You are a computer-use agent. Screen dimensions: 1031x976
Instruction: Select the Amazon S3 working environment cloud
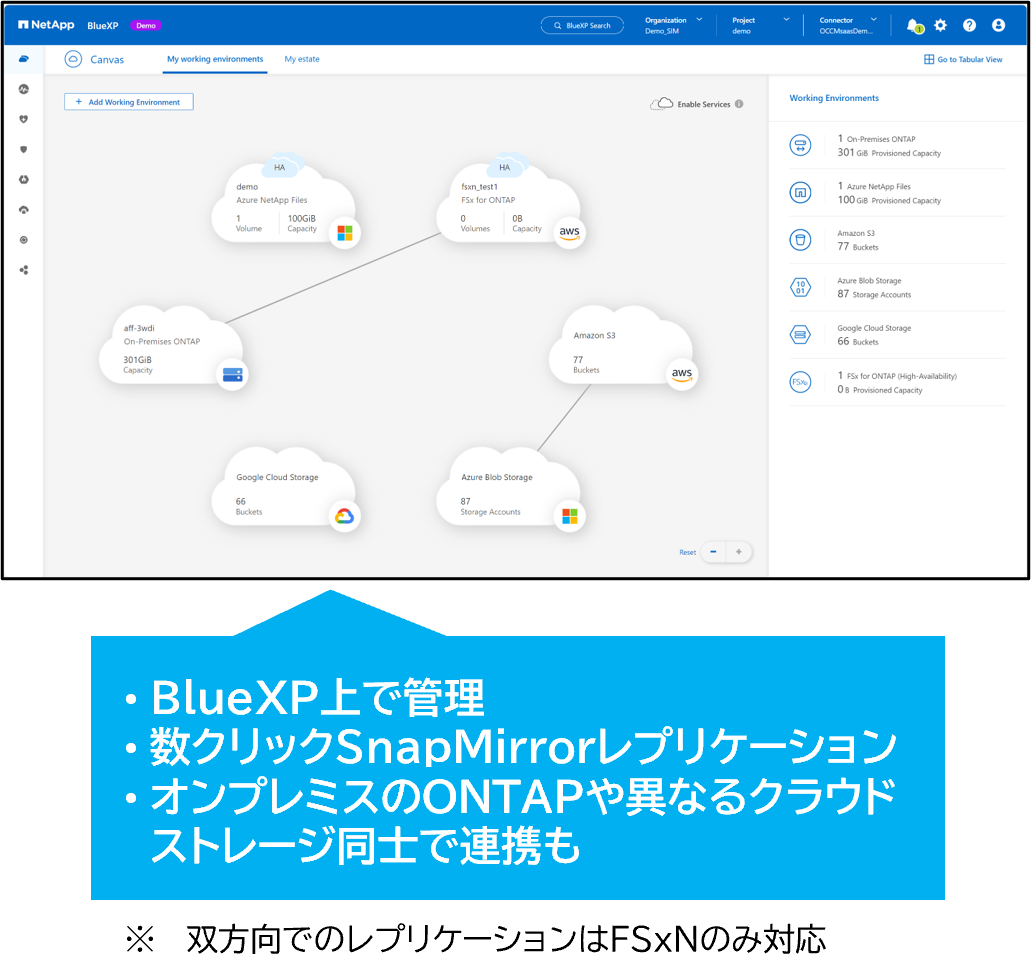tap(622, 347)
